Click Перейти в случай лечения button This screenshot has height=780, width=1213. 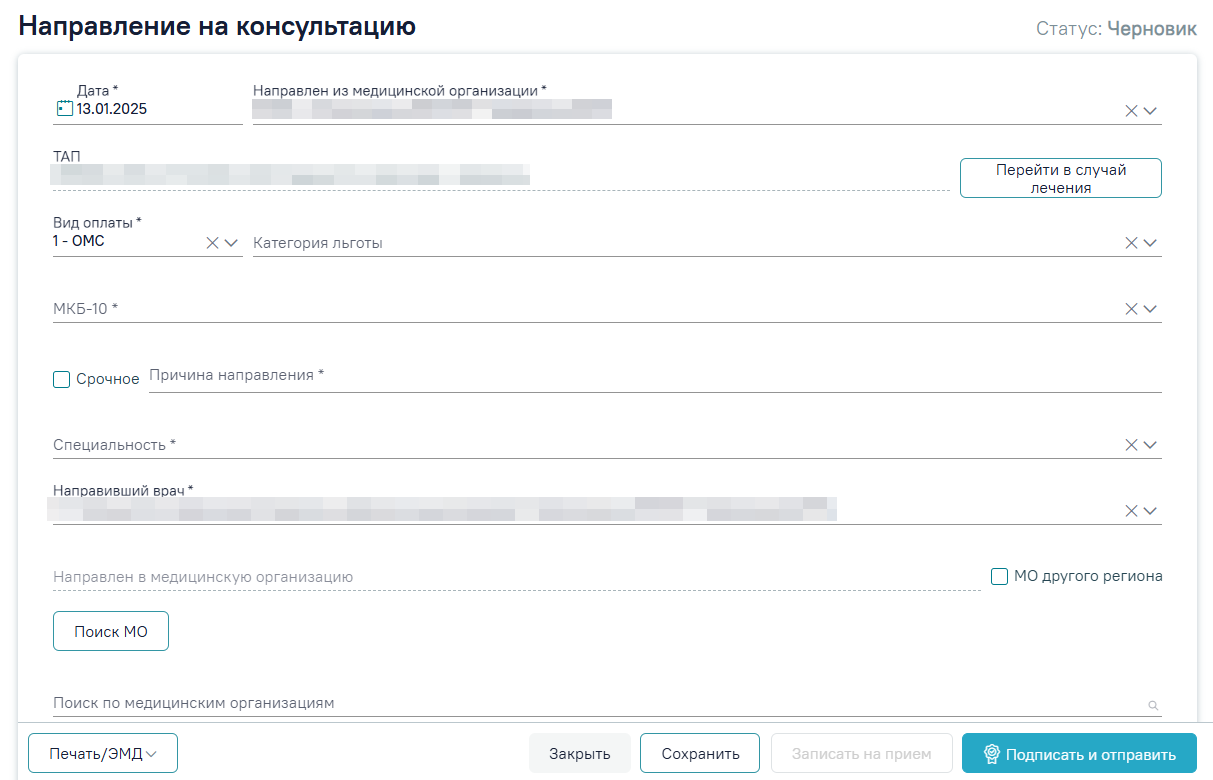[x=1061, y=178]
